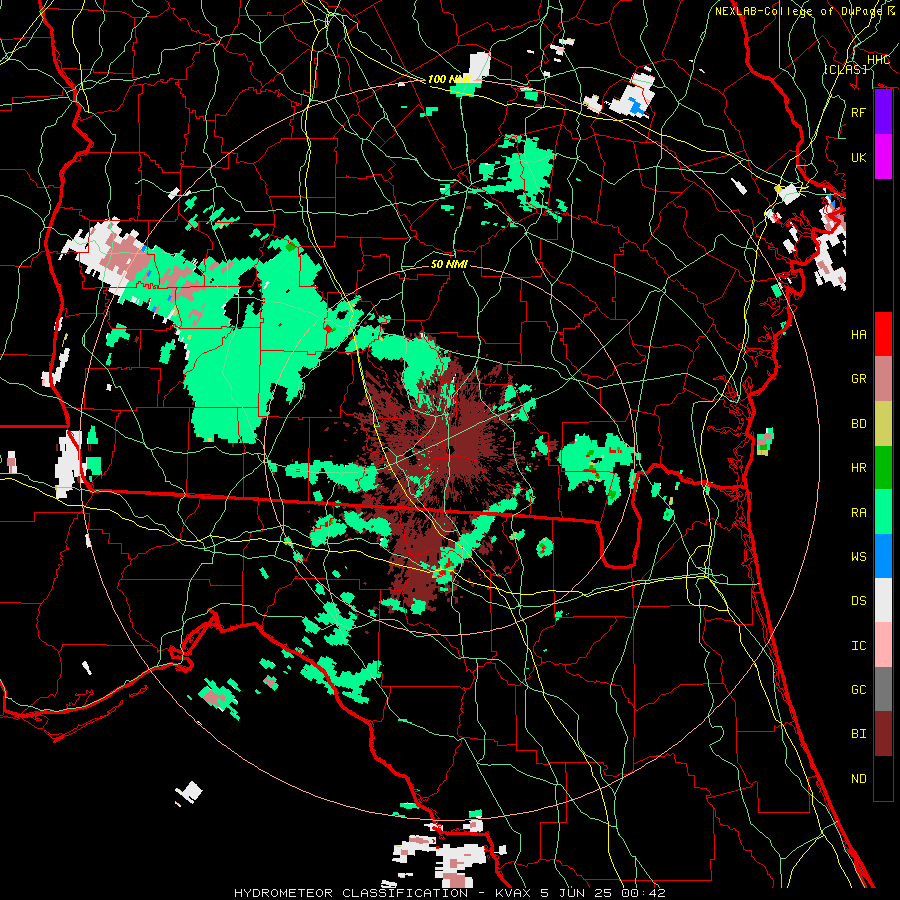Click the blue WS legend swatch

pos(883,556)
